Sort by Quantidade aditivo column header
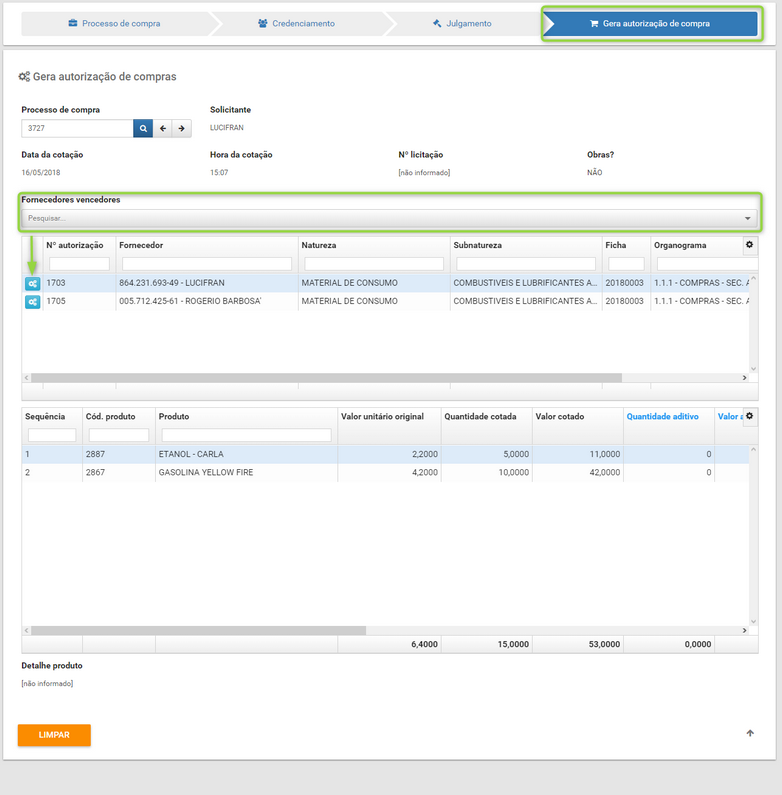The height and width of the screenshot is (795, 782). pyautogui.click(x=662, y=416)
